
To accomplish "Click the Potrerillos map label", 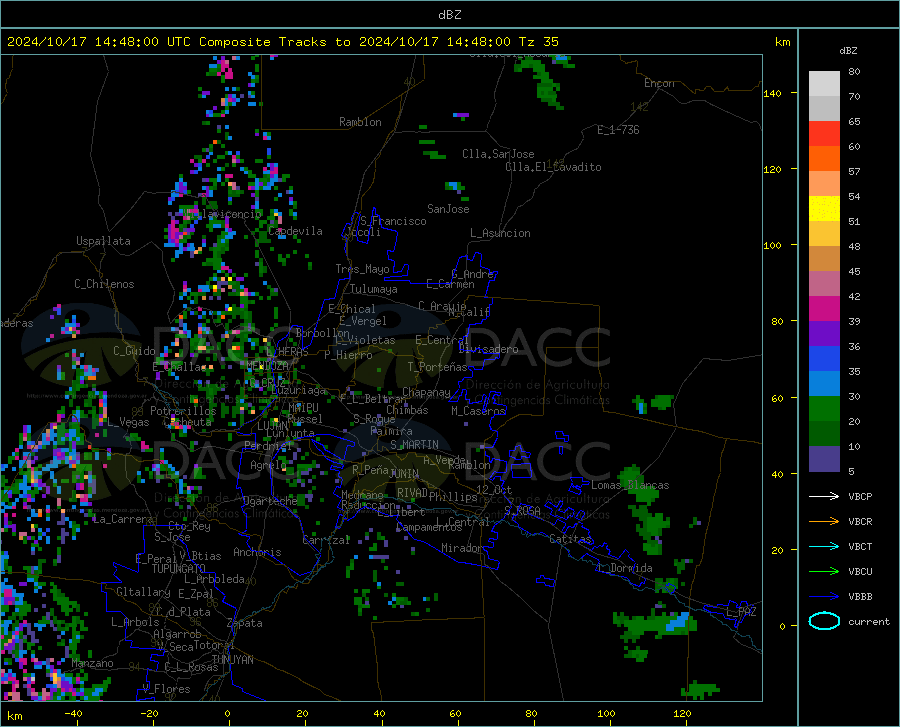I will [x=183, y=411].
